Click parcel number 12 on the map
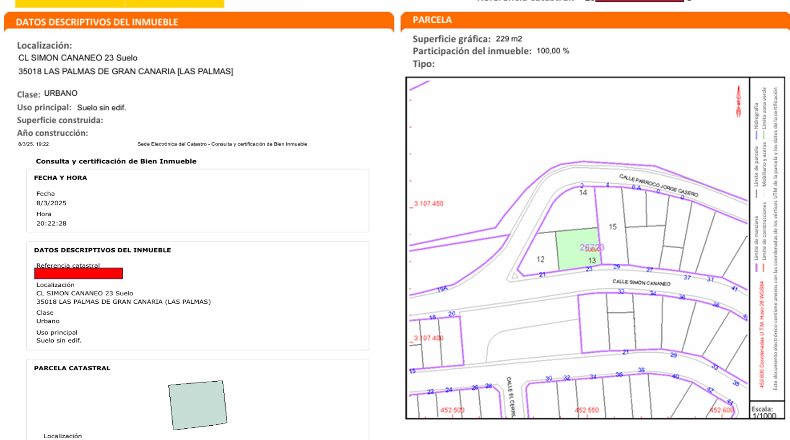Screen dimensions: 790x440 click(540, 259)
